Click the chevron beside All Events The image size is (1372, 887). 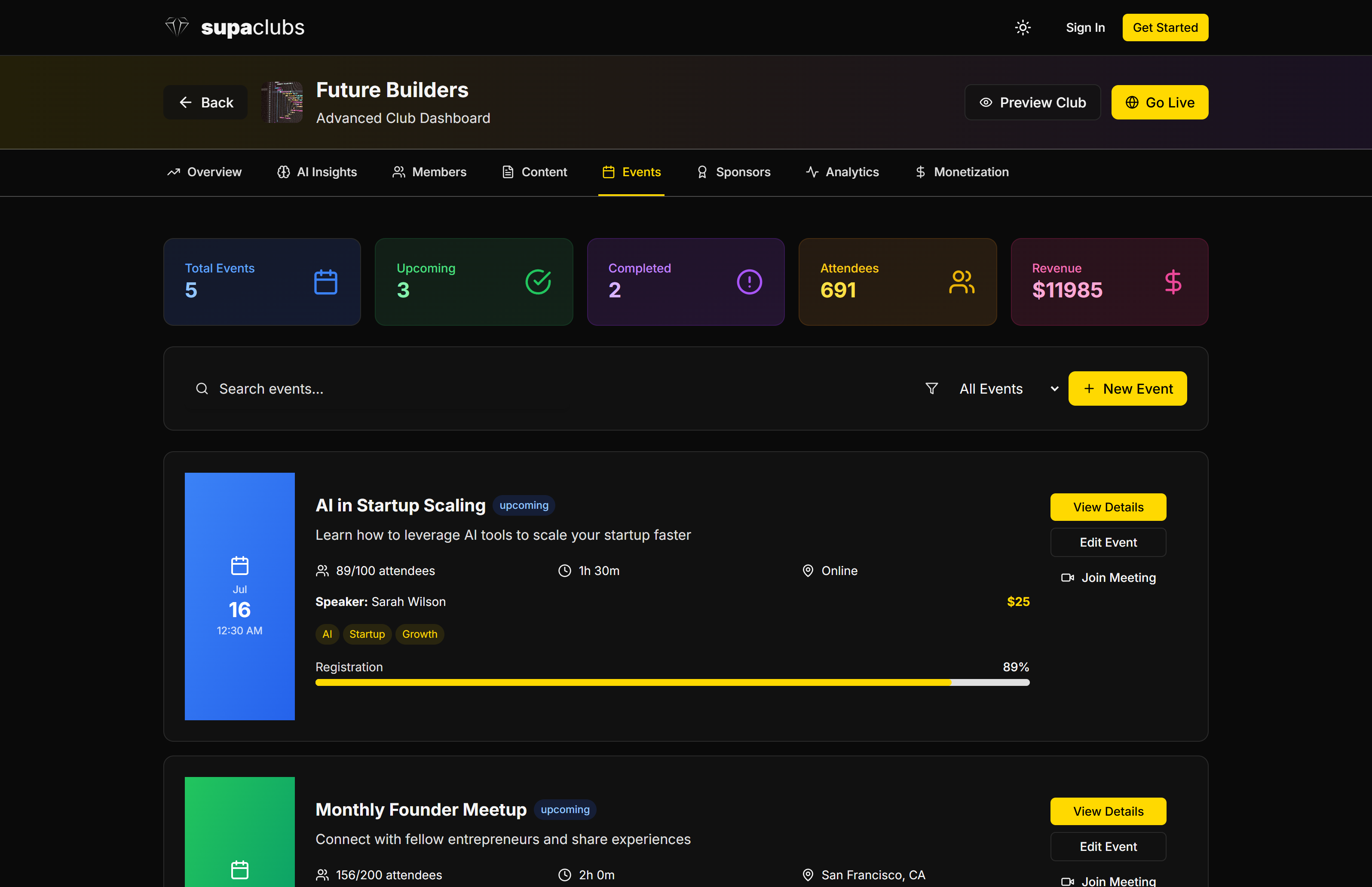tap(1054, 389)
